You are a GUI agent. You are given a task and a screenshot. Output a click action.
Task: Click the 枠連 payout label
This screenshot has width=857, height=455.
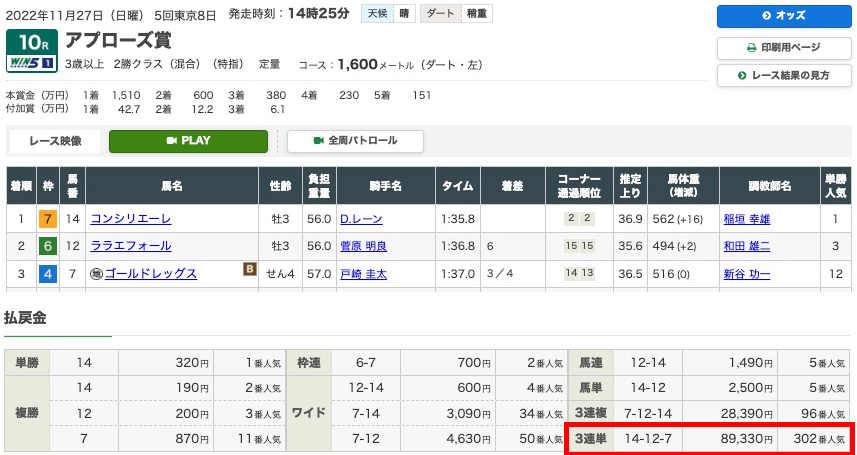308,362
